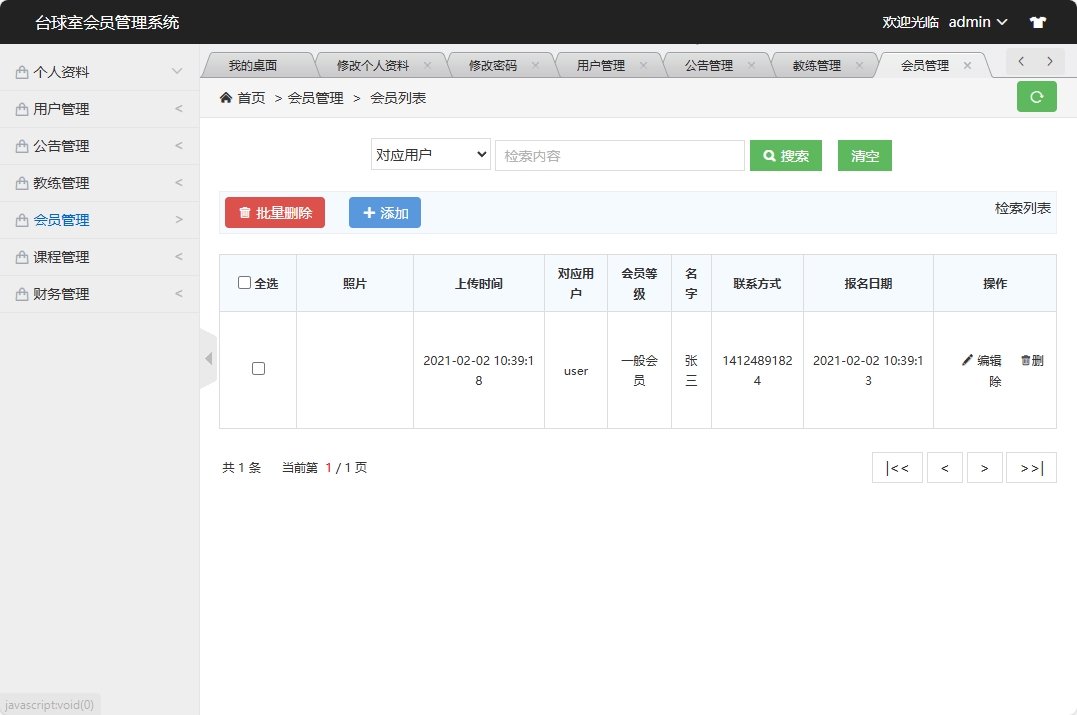The image size is (1077, 715).
Task: Click the 检索内容 search input field
Action: 620,155
